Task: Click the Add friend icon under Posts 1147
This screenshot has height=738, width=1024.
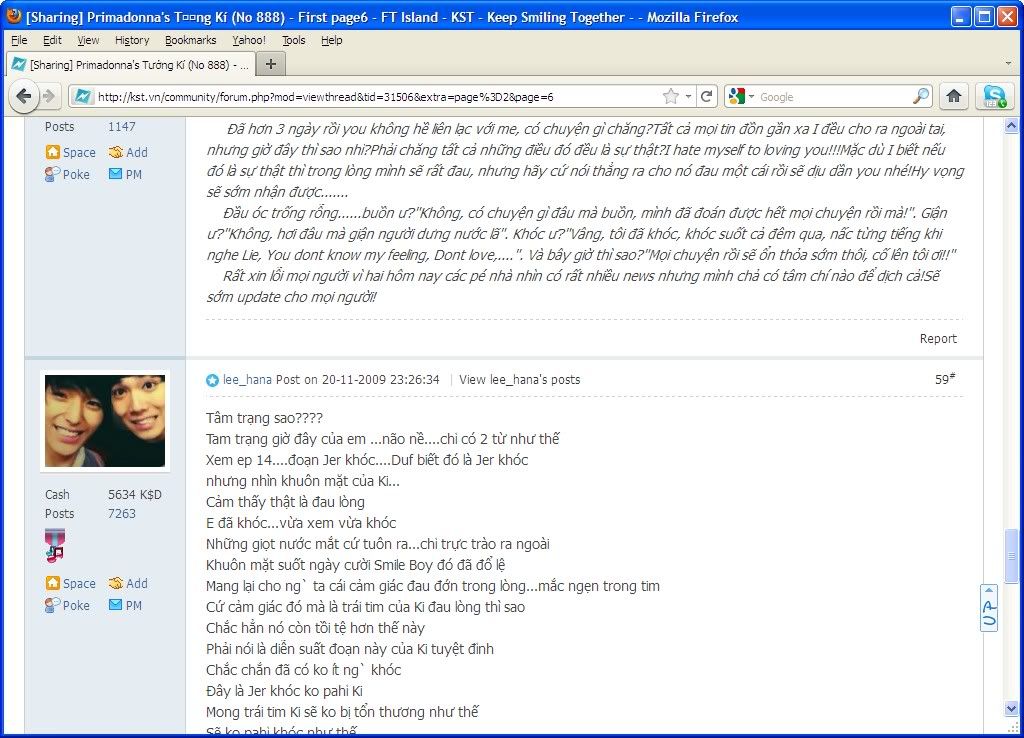Action: [116, 152]
